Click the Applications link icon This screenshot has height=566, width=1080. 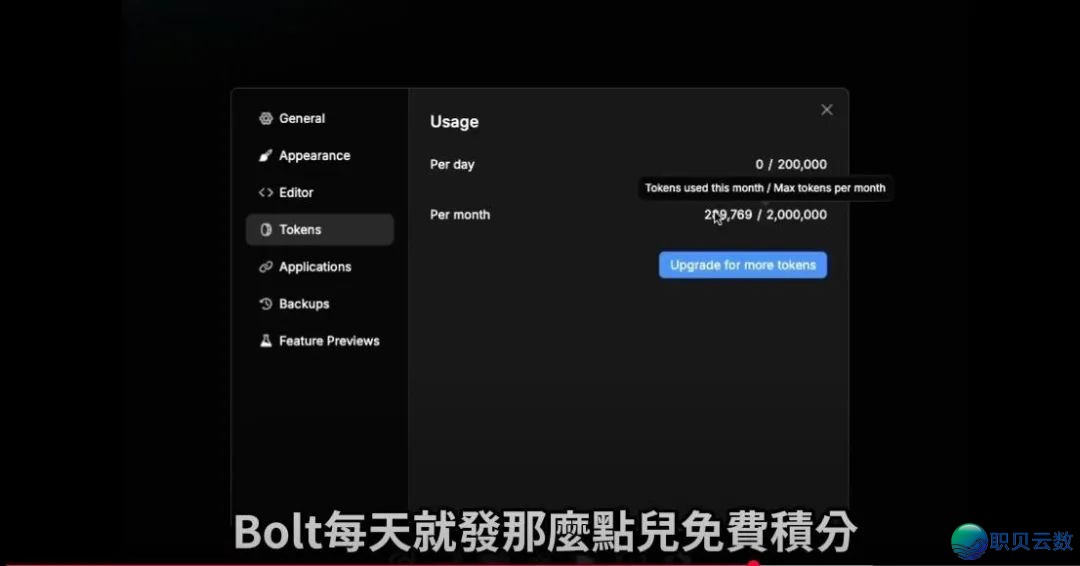266,266
